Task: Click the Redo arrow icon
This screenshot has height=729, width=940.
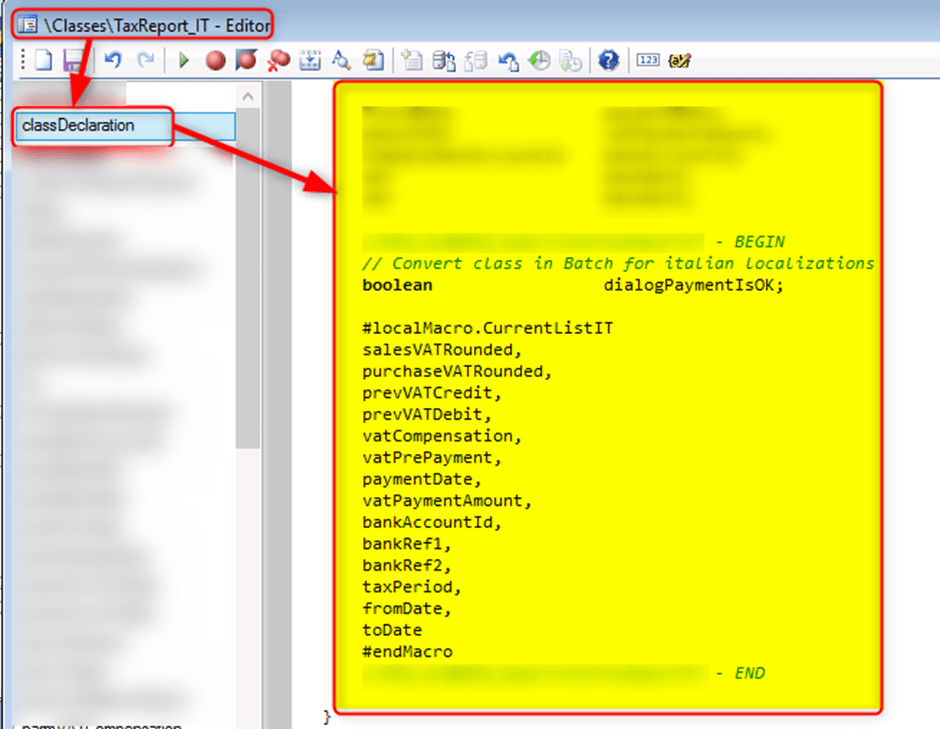Action: 146,61
